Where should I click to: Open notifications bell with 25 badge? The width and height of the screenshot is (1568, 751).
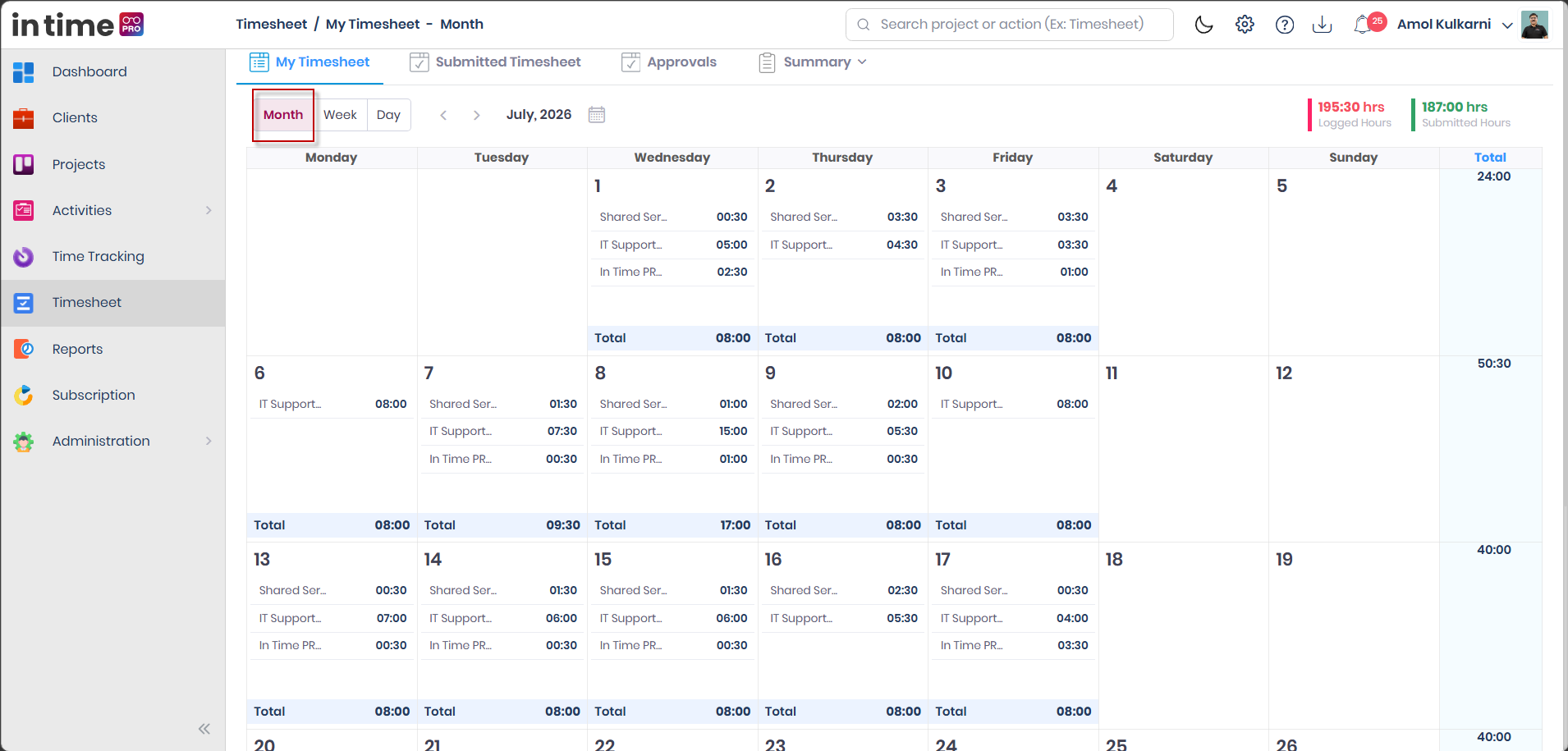1369,24
